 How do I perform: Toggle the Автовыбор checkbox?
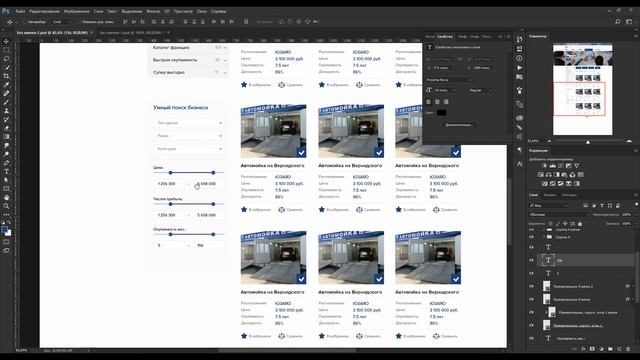coord(24,22)
